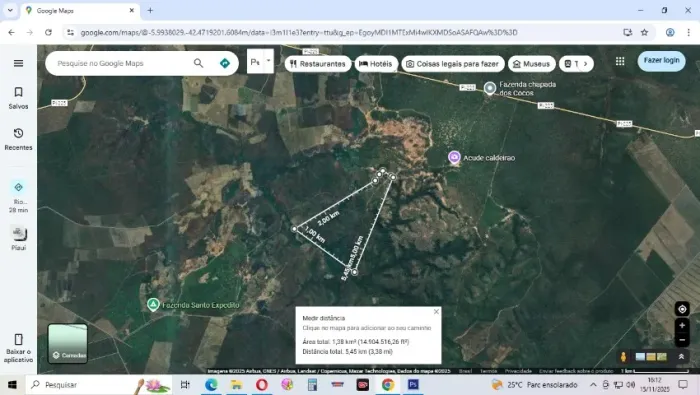Open directions via the blue diamond icon
Image resolution: width=700 pixels, height=395 pixels.
click(225, 63)
